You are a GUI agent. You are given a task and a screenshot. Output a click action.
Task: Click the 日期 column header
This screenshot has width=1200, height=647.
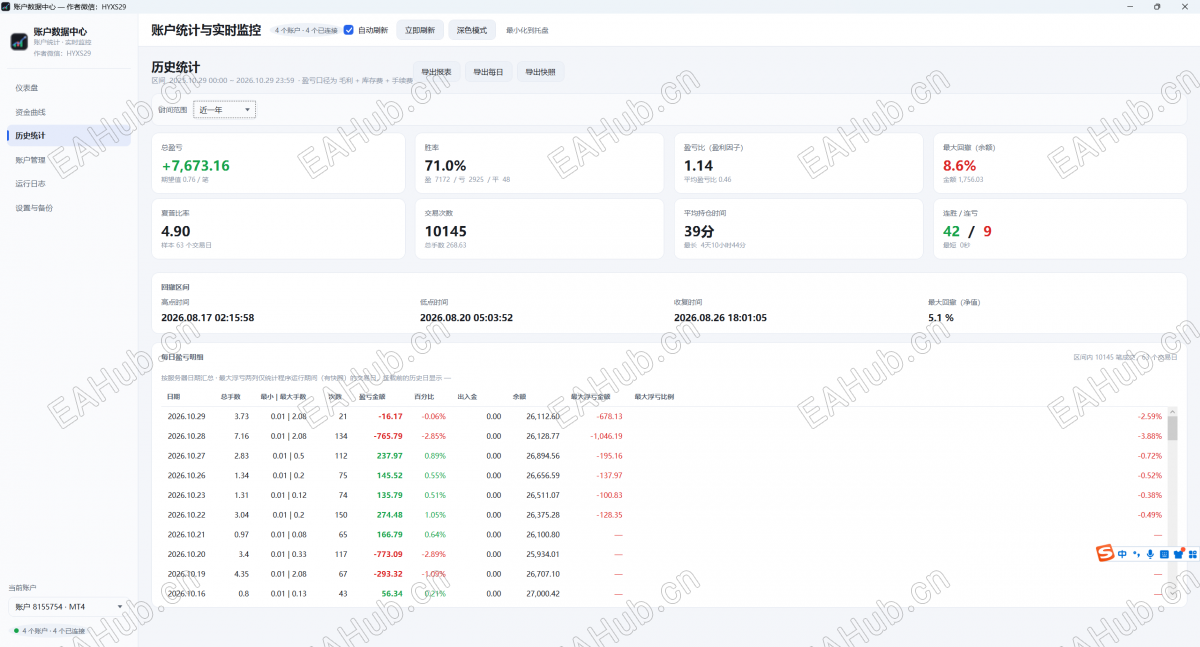pos(174,397)
